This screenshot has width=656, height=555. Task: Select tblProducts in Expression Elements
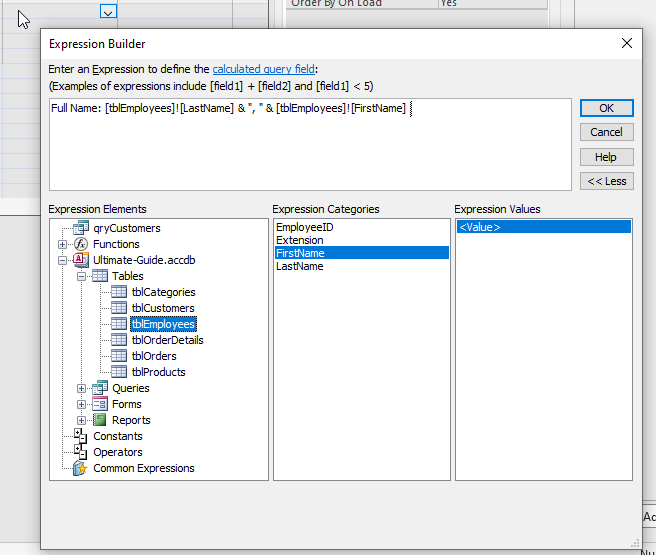click(158, 372)
